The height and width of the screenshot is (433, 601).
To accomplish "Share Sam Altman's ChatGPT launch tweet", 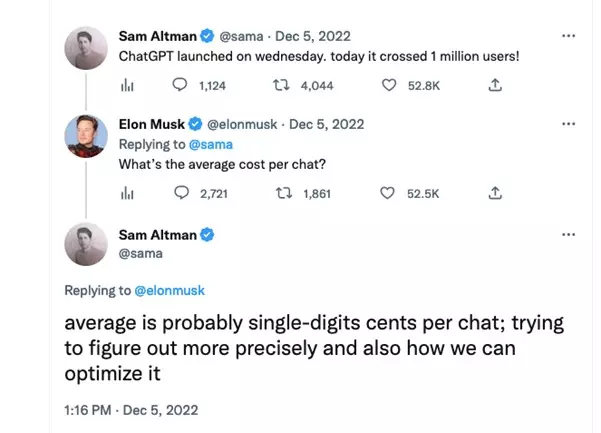I will pos(494,86).
